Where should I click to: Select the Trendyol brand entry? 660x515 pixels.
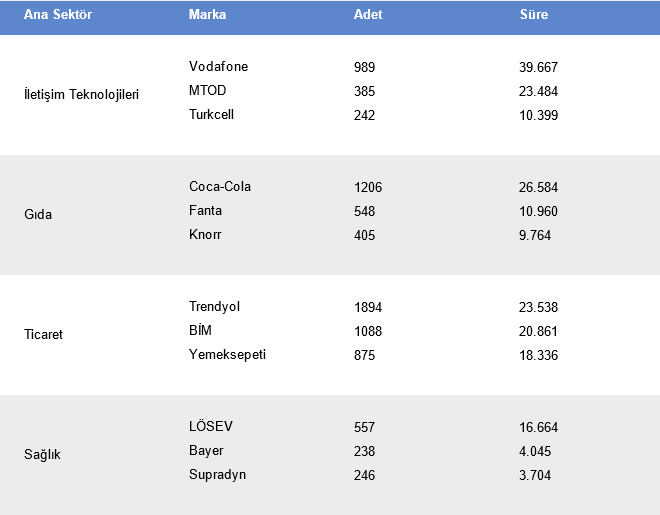point(214,307)
